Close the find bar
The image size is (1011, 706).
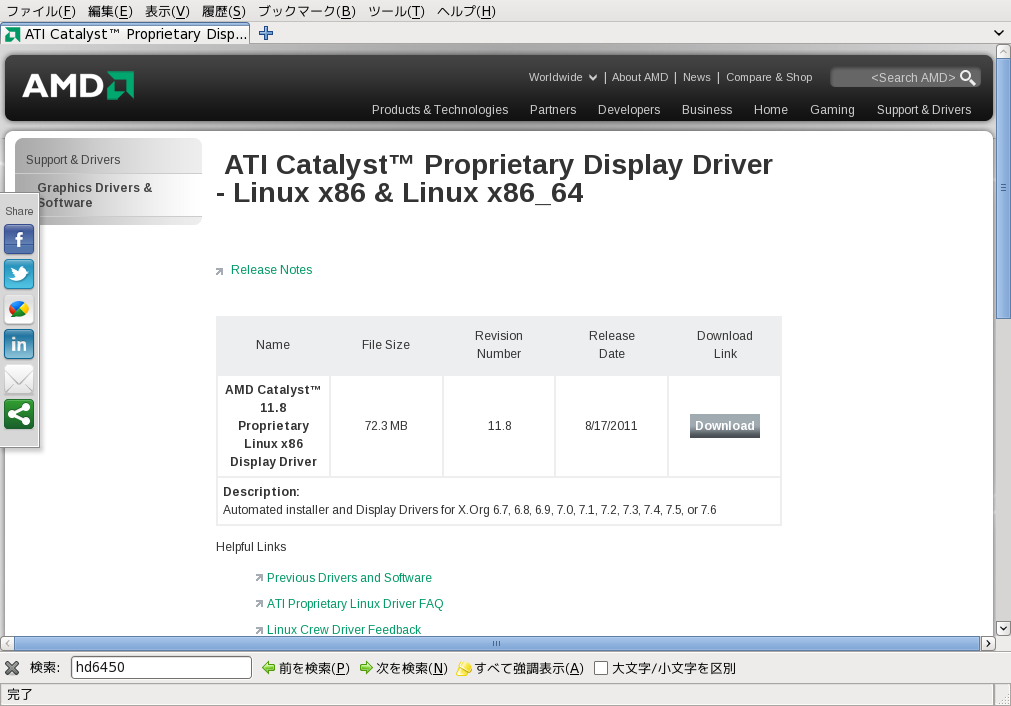click(12, 668)
